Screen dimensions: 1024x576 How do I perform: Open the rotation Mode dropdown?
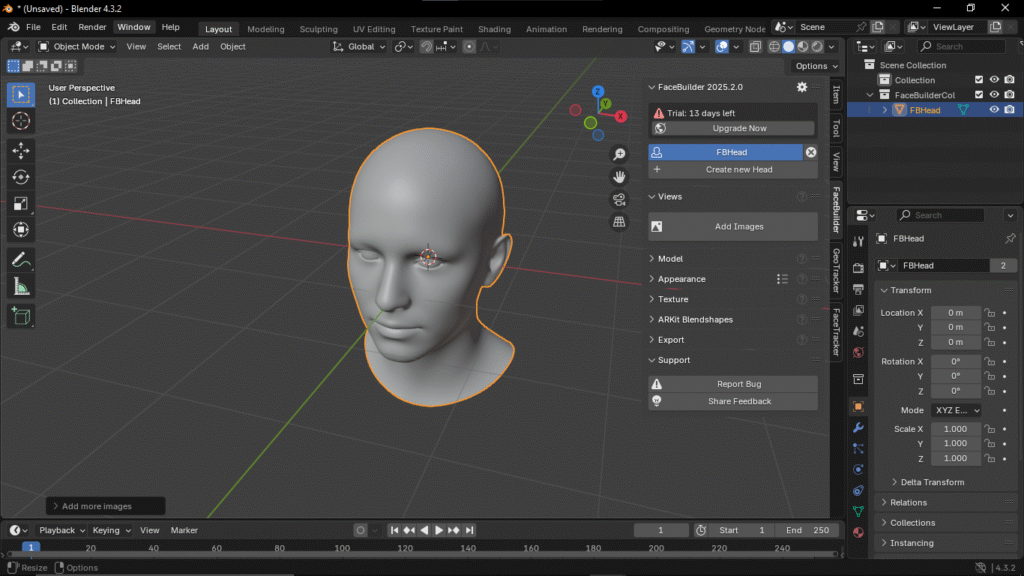point(955,410)
